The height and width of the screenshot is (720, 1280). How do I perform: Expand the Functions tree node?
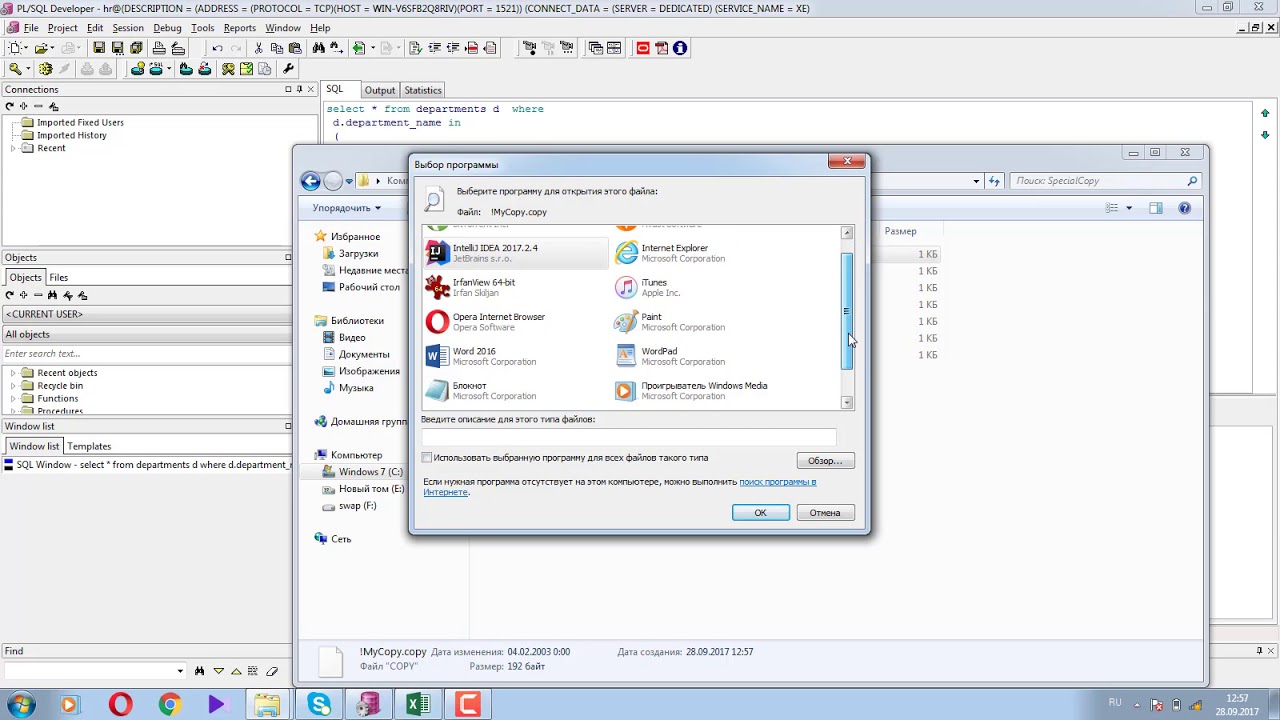click(x=14, y=398)
